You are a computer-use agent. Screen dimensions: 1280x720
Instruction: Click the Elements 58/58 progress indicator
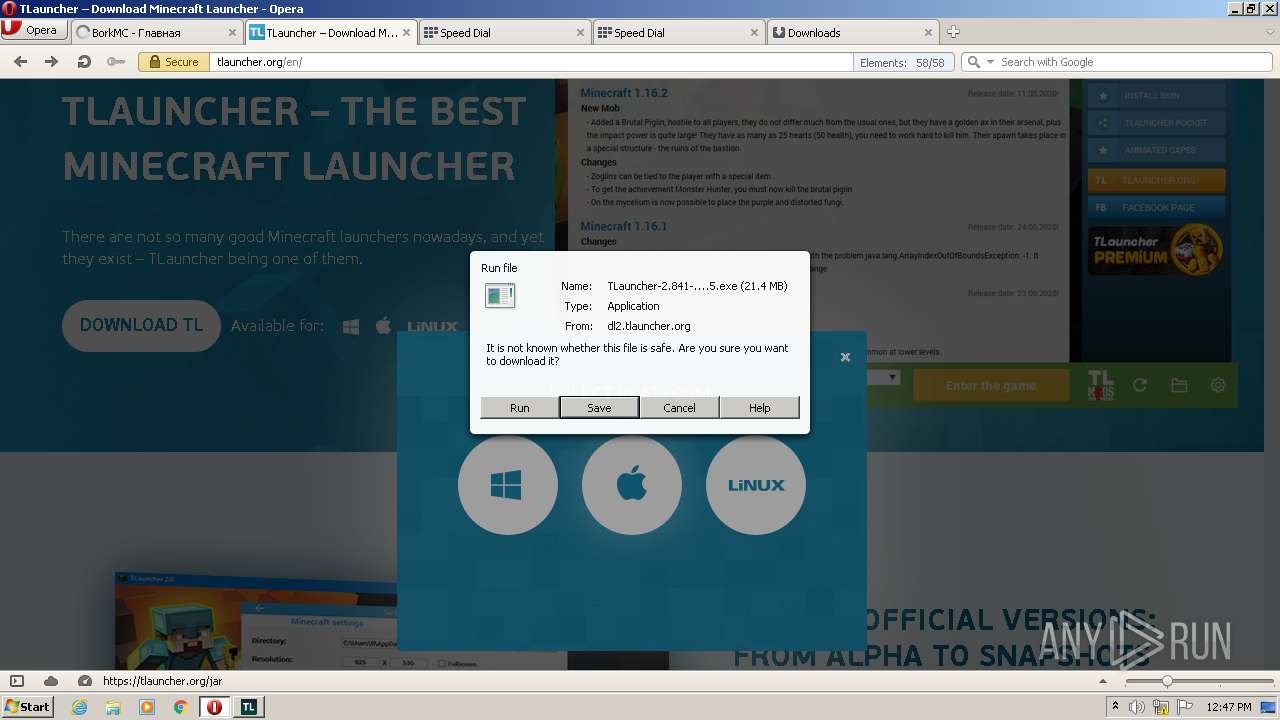coord(902,62)
